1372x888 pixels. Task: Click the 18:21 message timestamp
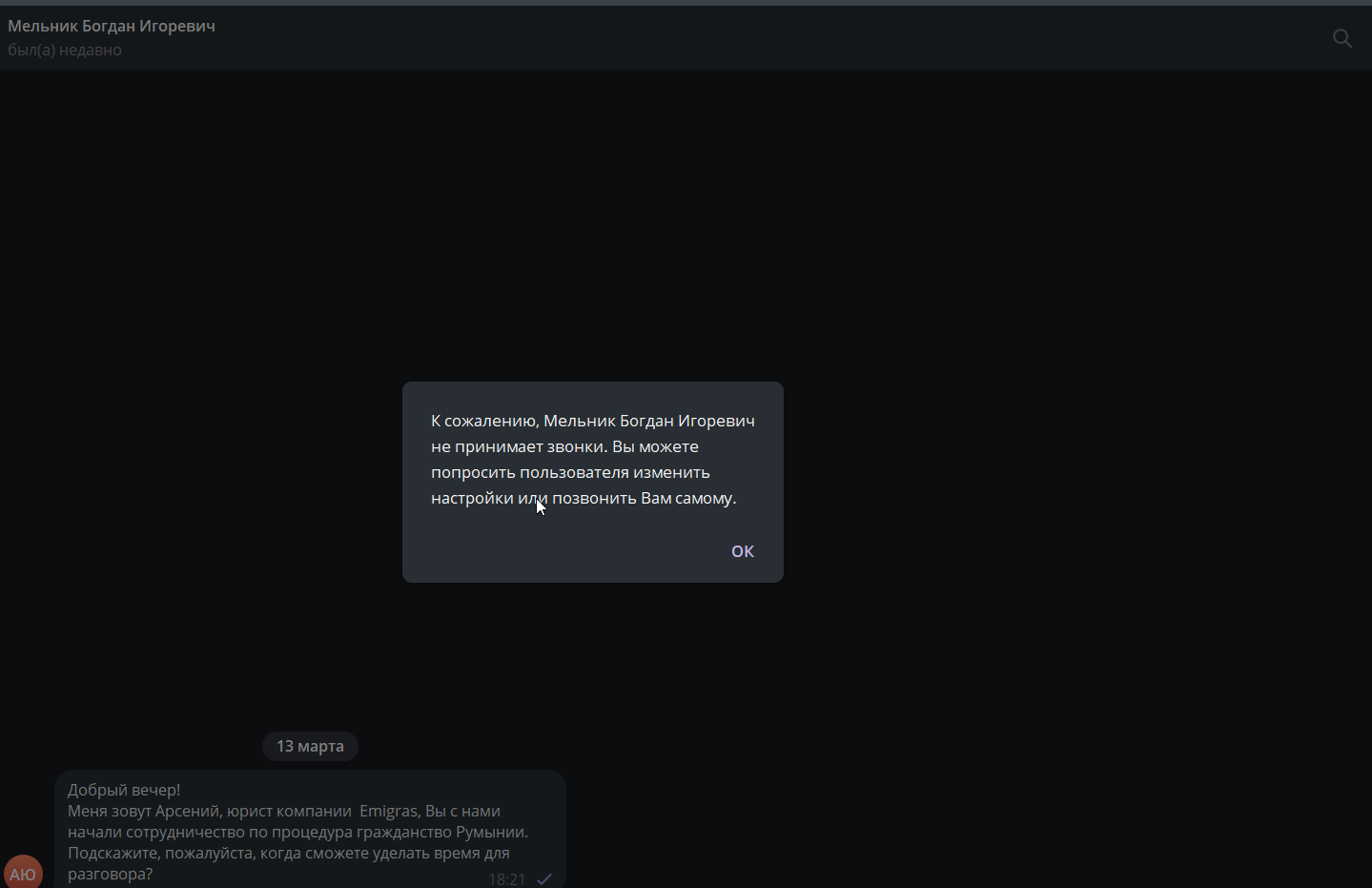[506, 878]
